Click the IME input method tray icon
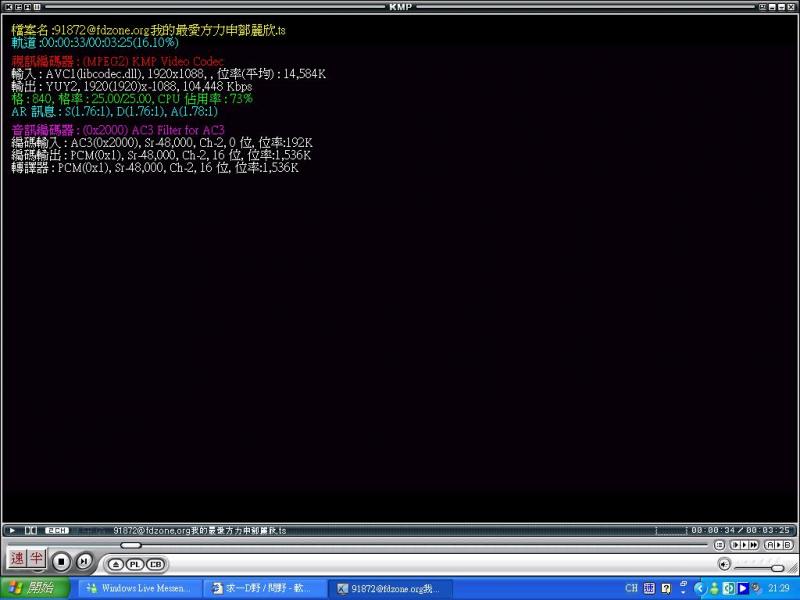This screenshot has width=800, height=600. click(x=649, y=588)
